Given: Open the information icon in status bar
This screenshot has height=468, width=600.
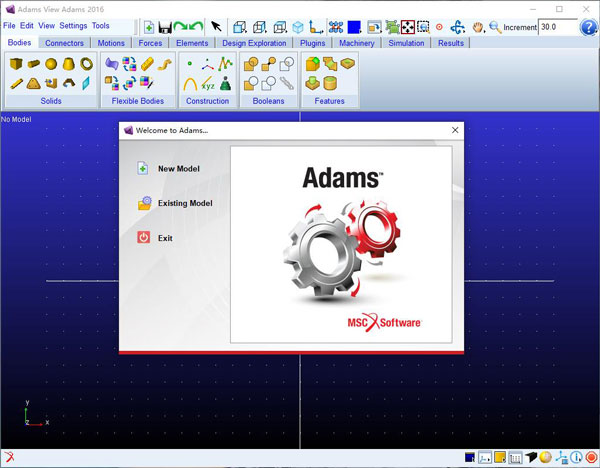Looking at the screenshot, I should coord(576,457).
